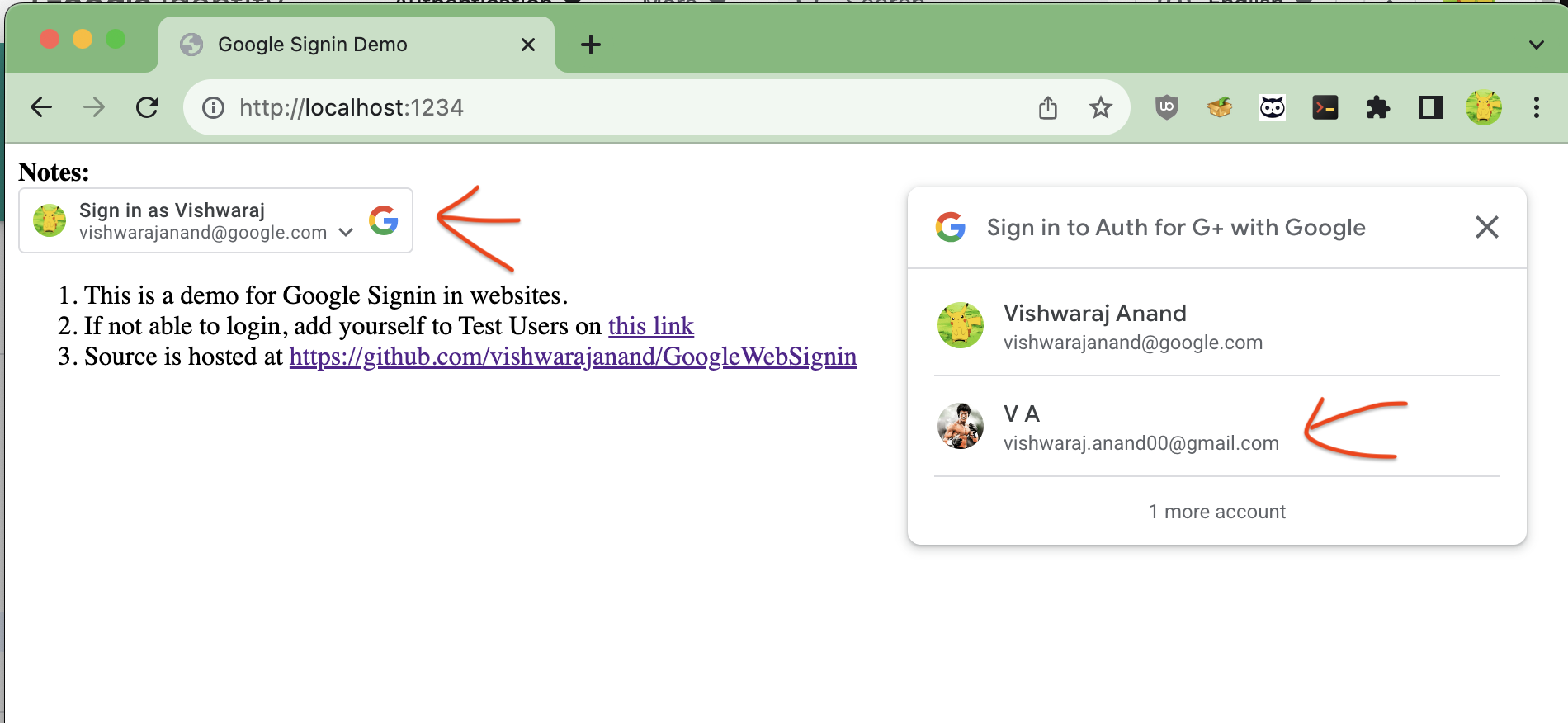Viewport: 1568px width, 723px height.
Task: Go forward using the browser forward arrow
Action: tap(94, 107)
